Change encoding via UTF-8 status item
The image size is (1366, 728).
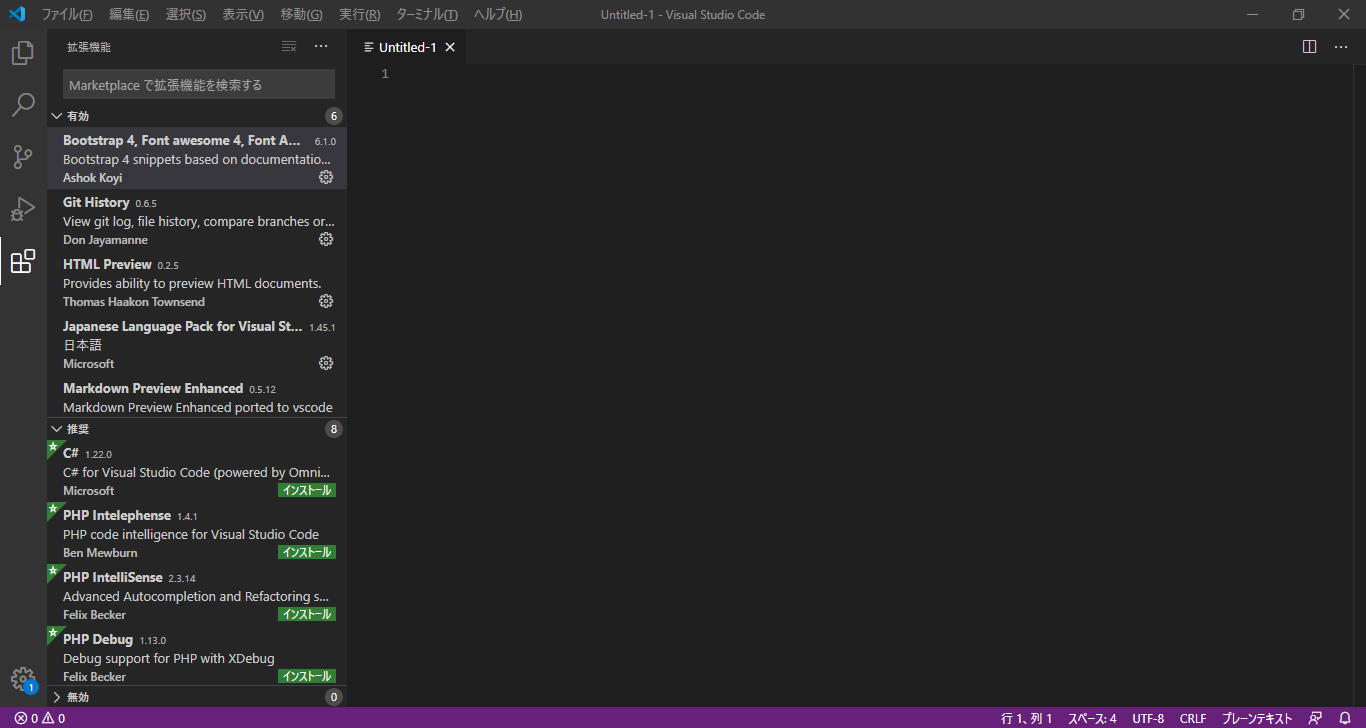point(1148,718)
